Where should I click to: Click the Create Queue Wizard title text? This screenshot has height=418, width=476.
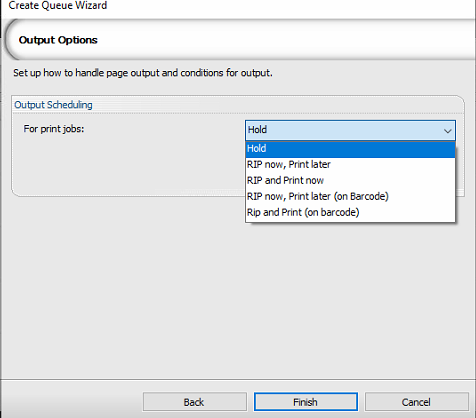click(x=58, y=5)
